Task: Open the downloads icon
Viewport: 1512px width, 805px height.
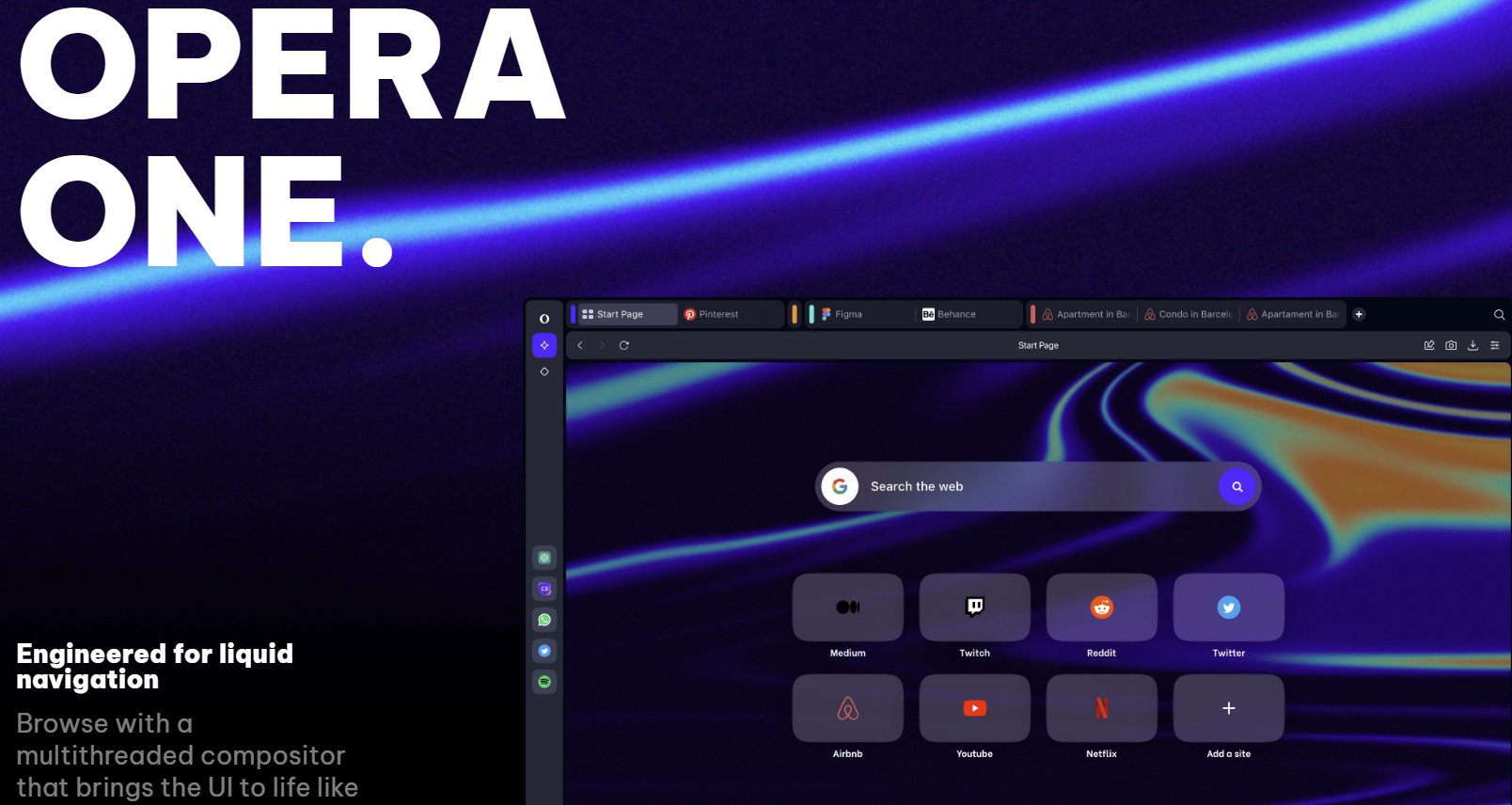Action: tap(1473, 345)
